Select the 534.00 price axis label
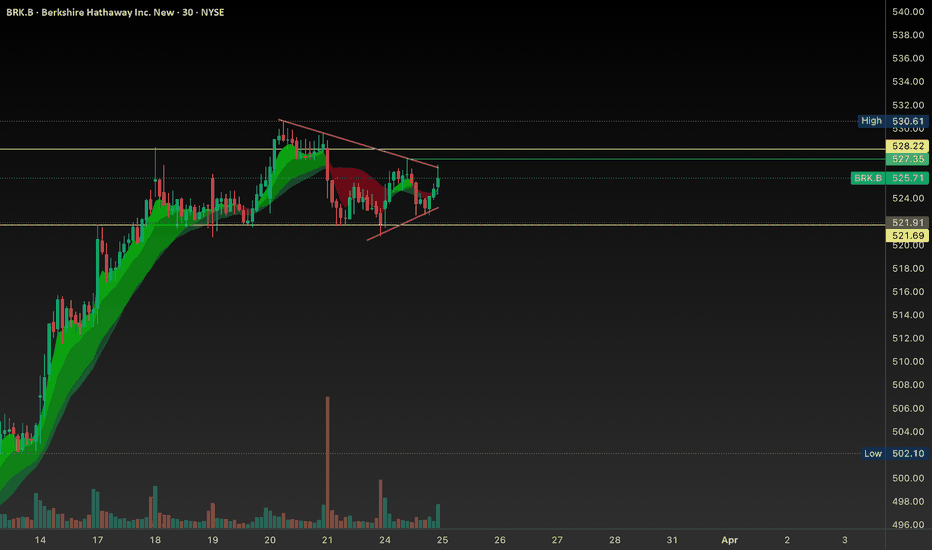Viewport: 932px width, 550px height. coord(908,81)
